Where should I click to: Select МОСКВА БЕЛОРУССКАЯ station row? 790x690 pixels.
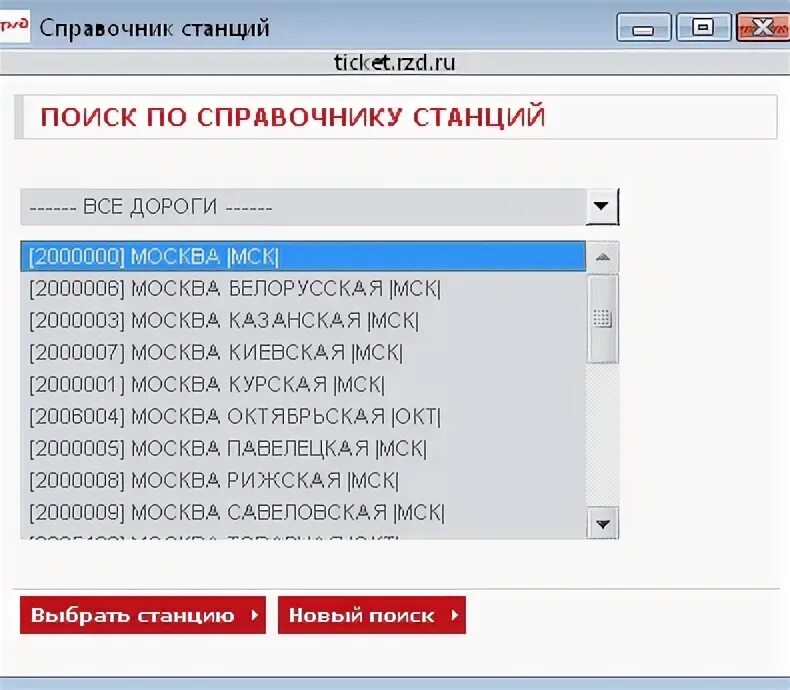tap(303, 289)
